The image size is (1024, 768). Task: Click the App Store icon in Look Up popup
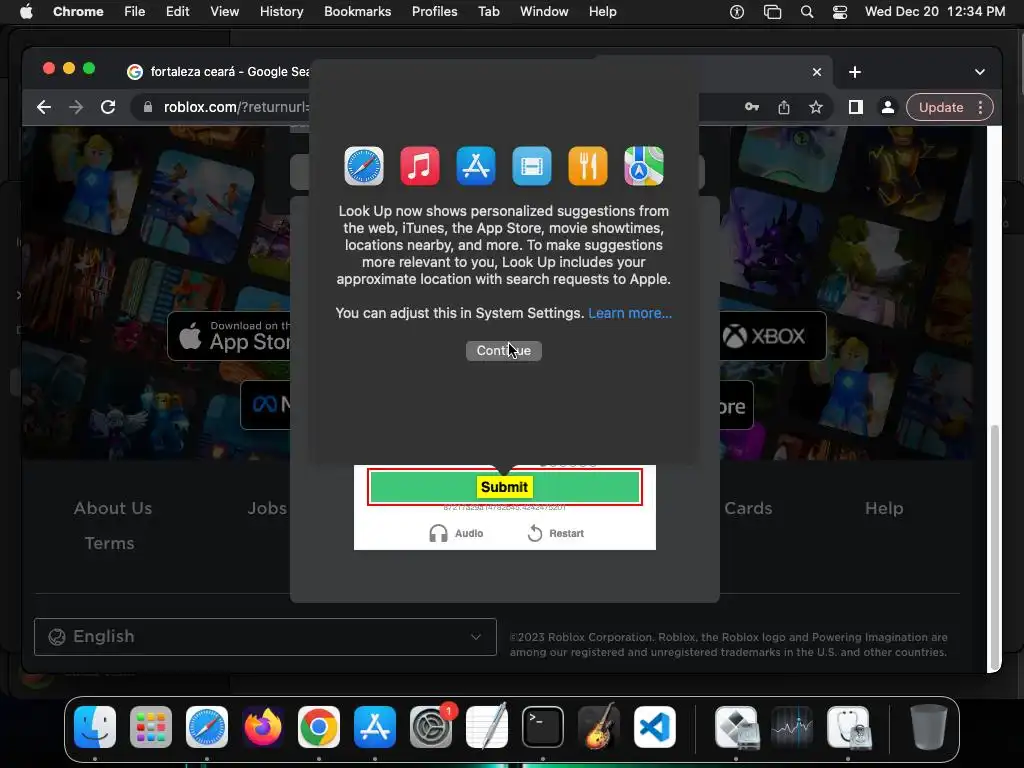coord(475,166)
